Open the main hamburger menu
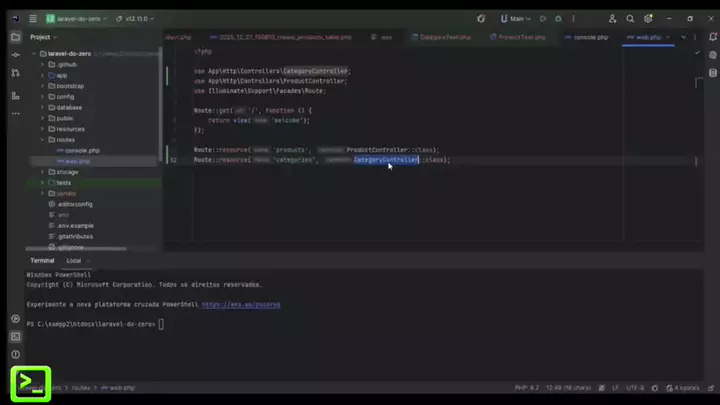The height and width of the screenshot is (405, 720). pos(32,18)
